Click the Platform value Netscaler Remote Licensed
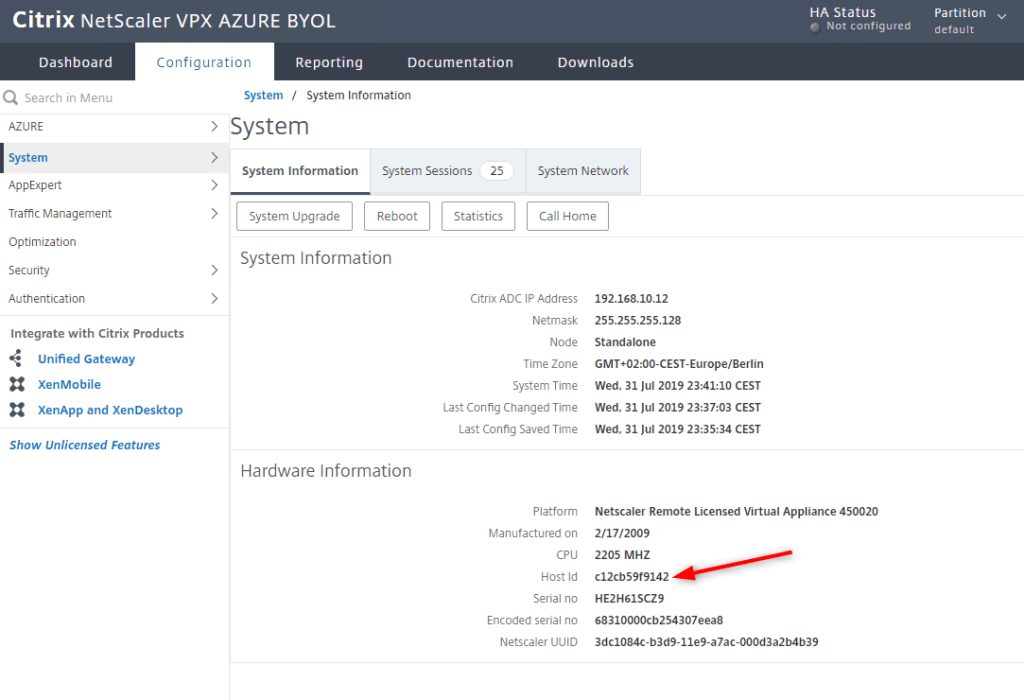1024x700 pixels. [x=736, y=511]
